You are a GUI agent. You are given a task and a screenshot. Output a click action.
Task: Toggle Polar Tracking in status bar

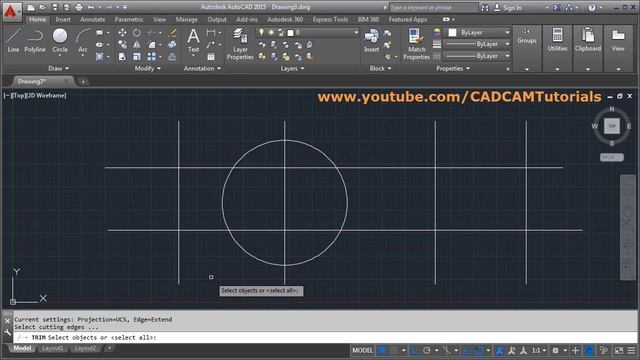(427, 350)
